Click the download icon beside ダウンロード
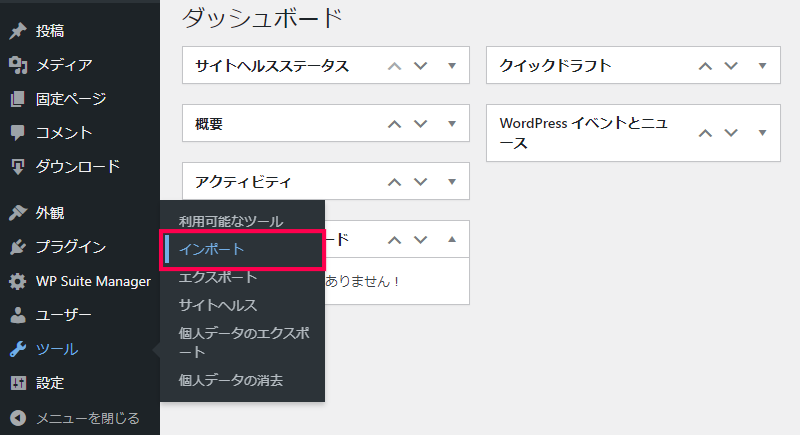 [x=18, y=167]
